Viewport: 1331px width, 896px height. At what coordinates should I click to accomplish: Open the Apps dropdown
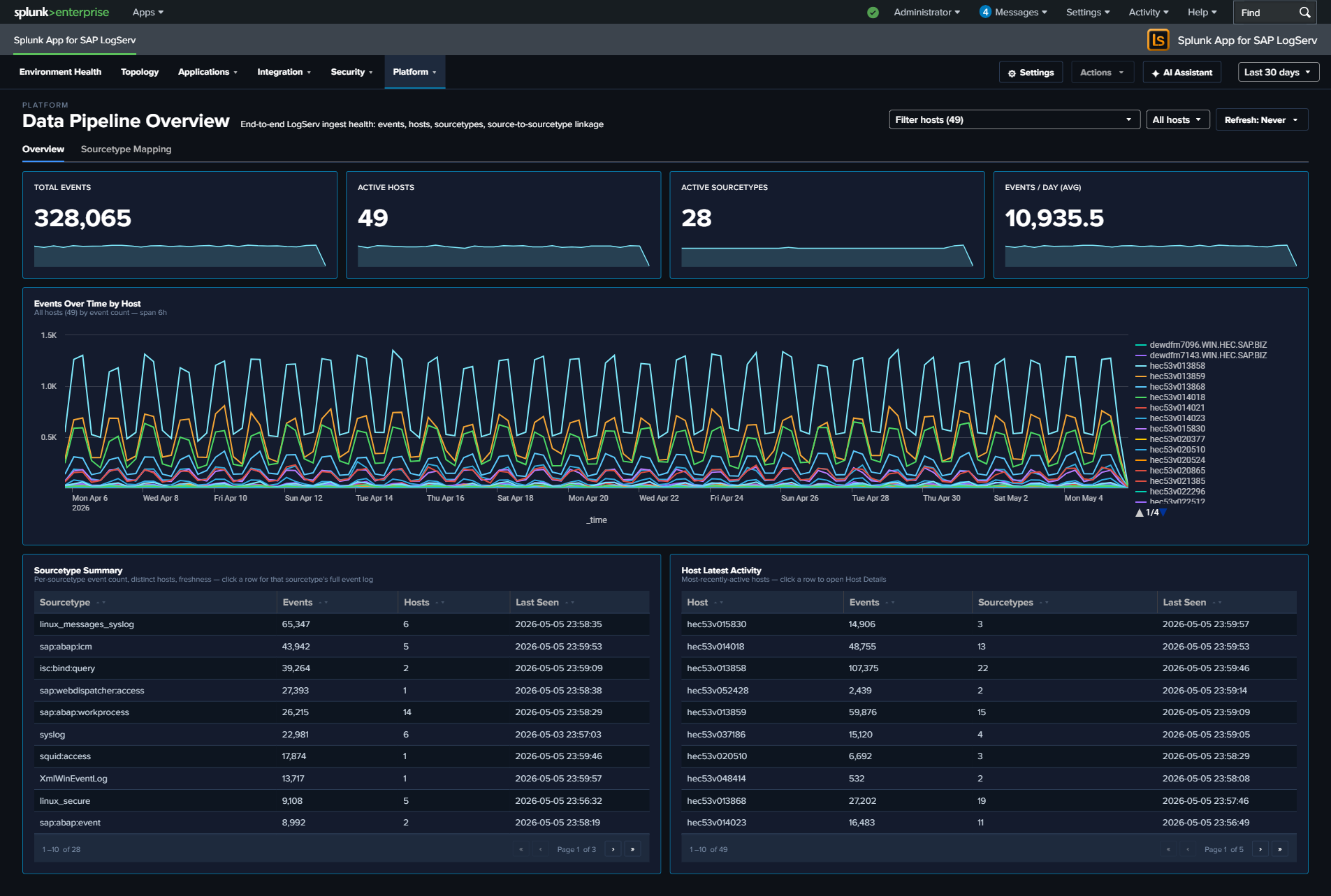tap(147, 12)
